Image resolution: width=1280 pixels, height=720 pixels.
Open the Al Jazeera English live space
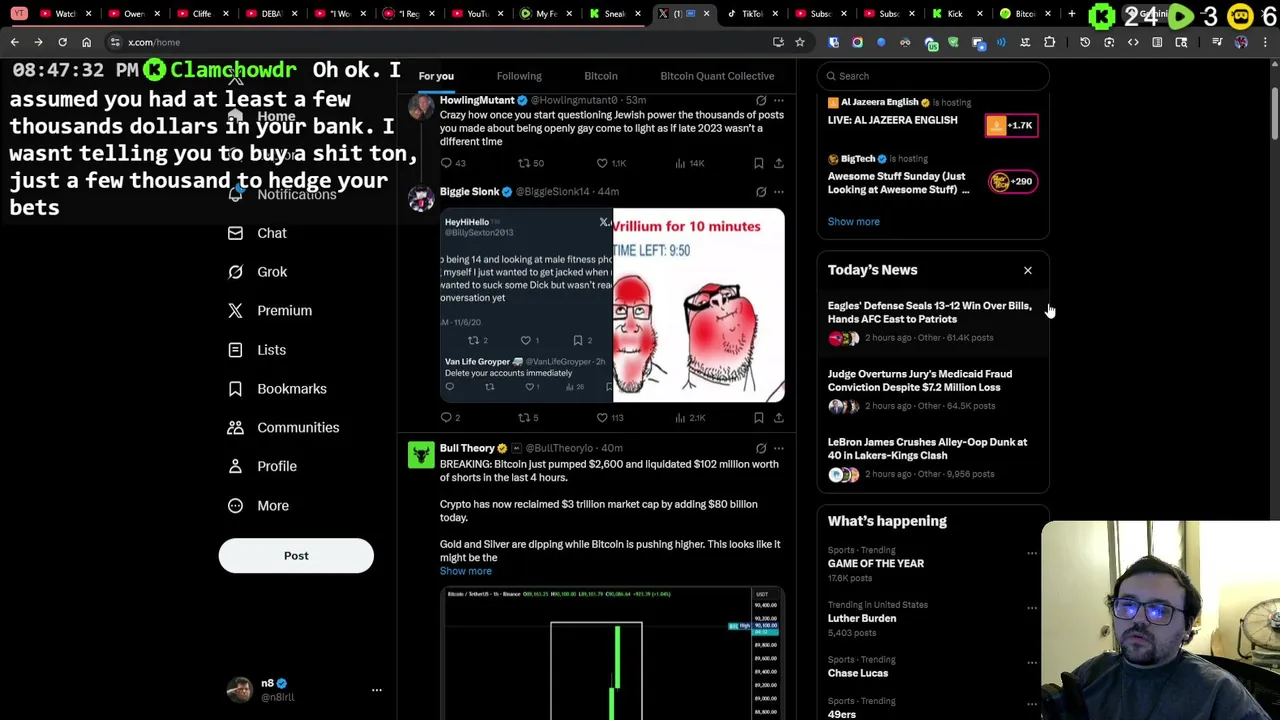(932, 116)
